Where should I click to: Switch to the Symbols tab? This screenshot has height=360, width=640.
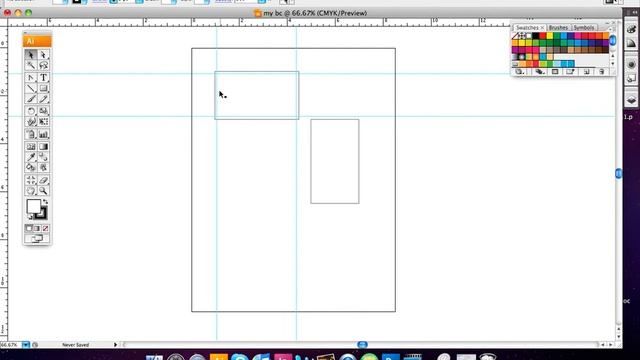click(x=584, y=27)
